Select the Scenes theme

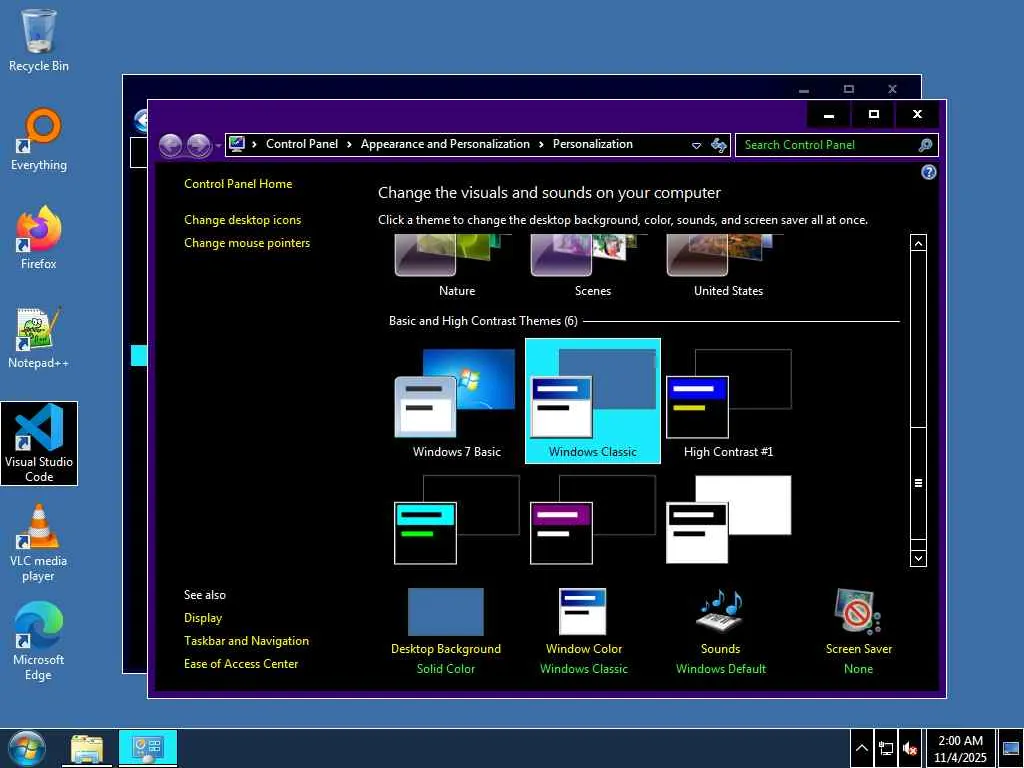click(592, 267)
